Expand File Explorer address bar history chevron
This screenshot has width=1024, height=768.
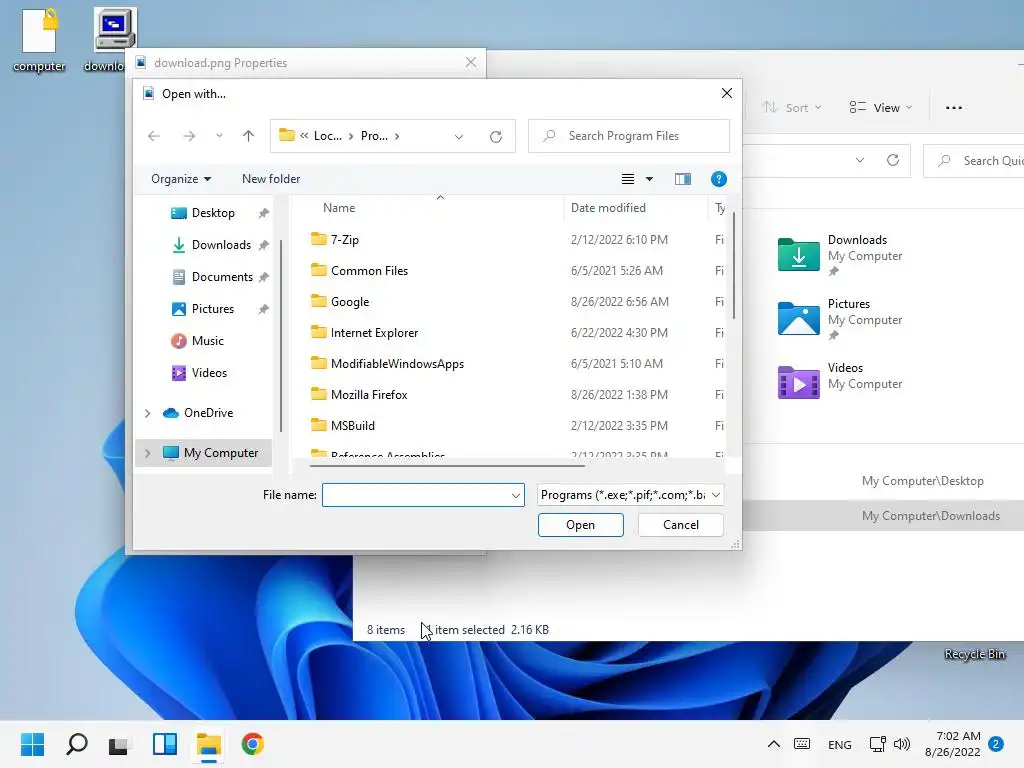tap(859, 161)
